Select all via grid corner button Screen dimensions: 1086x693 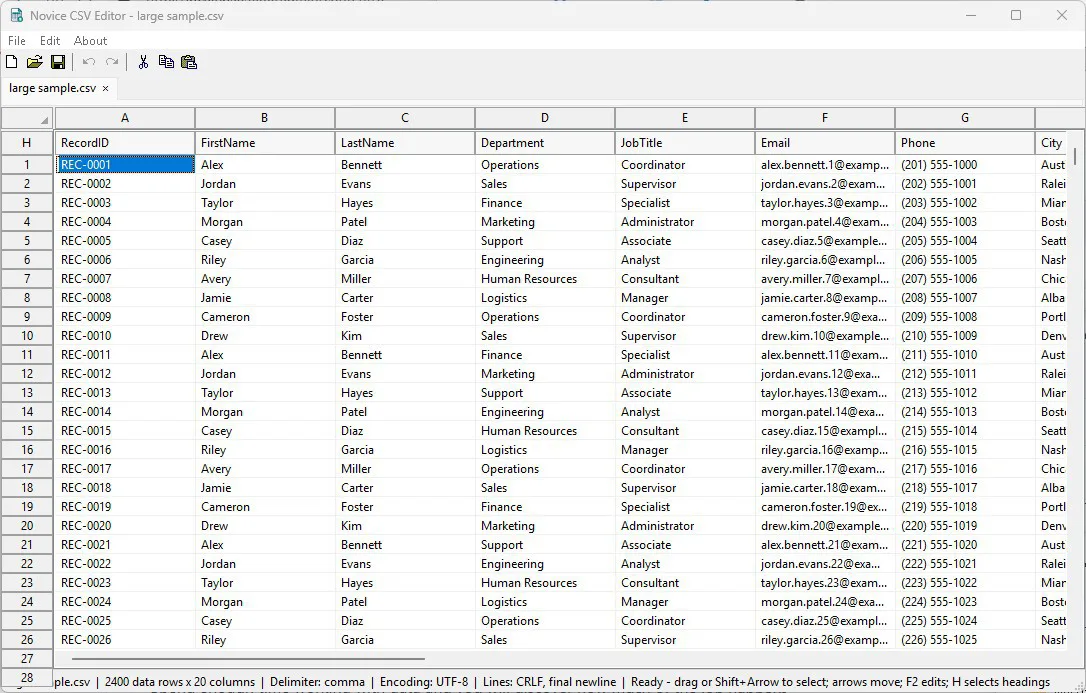pos(27,118)
